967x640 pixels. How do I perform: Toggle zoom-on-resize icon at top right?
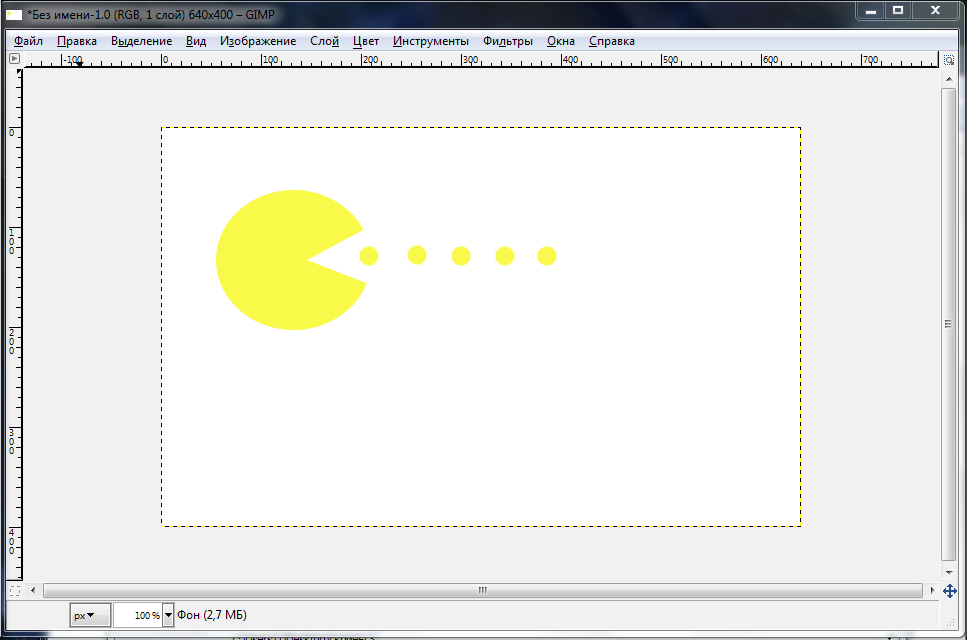949,60
